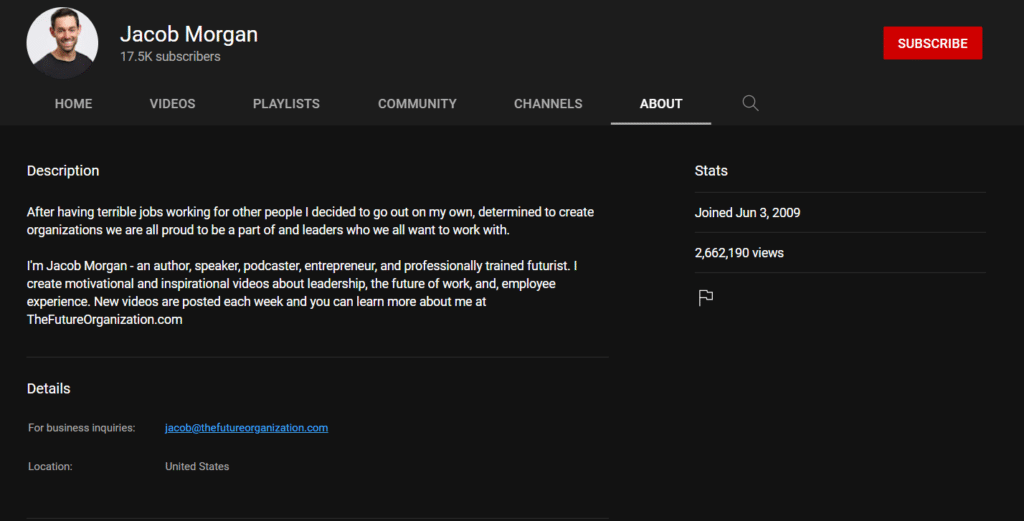Click the 'For business inquiries' label
This screenshot has height=521, width=1024.
pyautogui.click(x=81, y=428)
